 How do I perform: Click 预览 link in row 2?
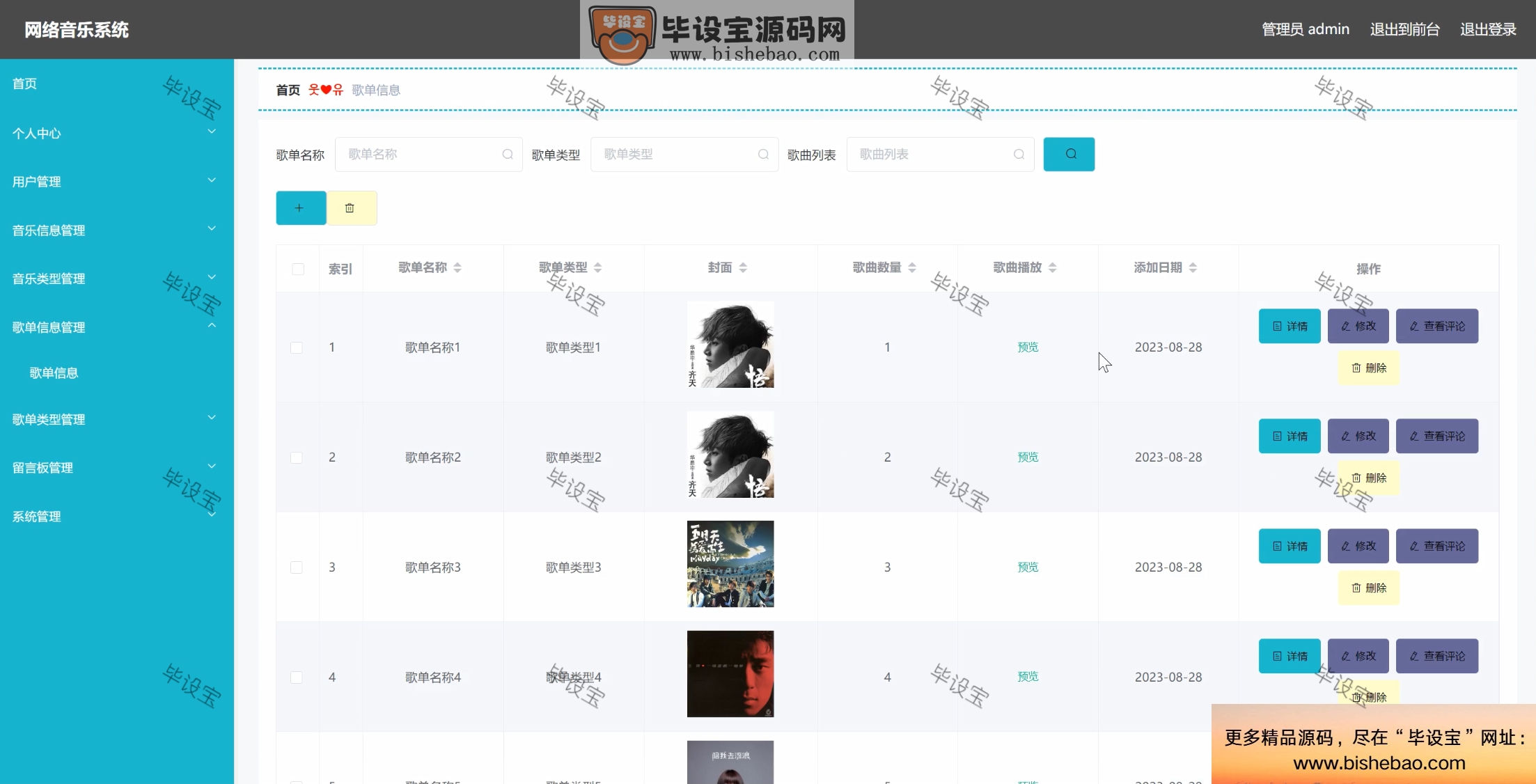tap(1028, 457)
